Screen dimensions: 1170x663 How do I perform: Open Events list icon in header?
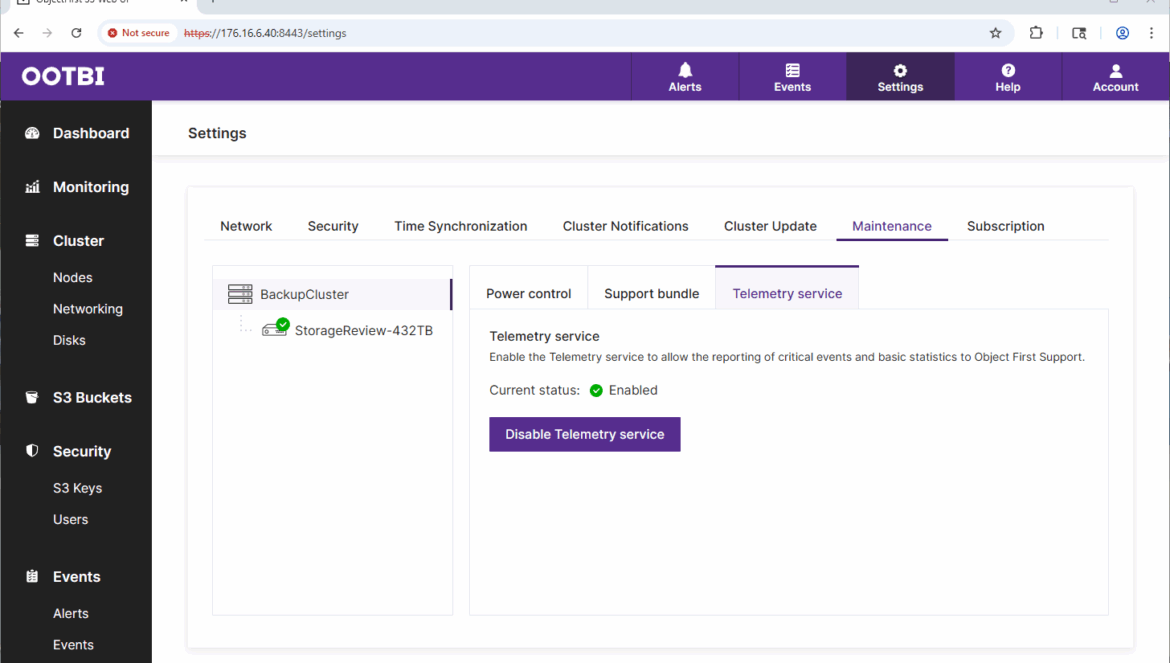[x=792, y=70]
